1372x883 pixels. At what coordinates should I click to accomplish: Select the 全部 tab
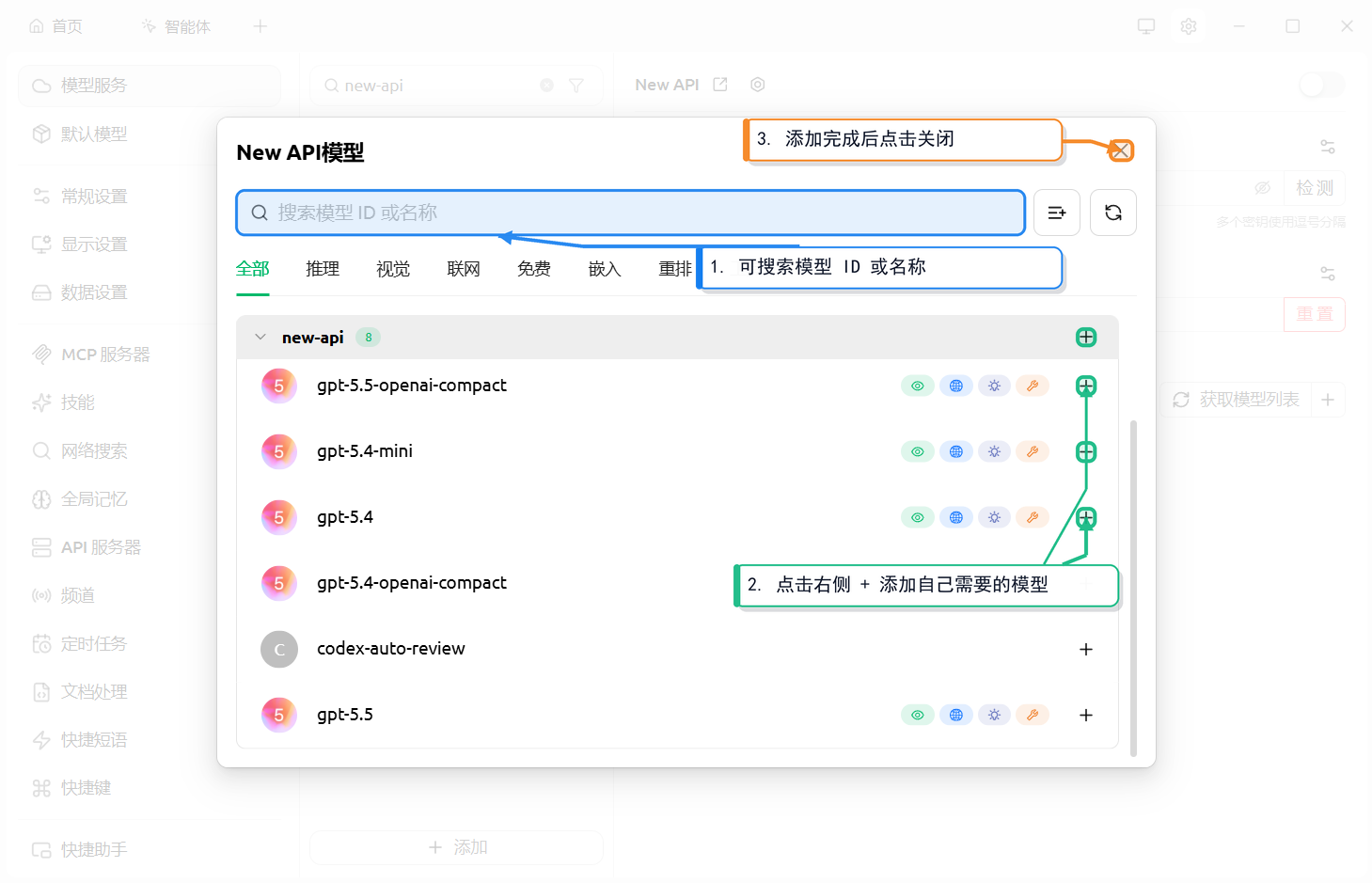(x=253, y=269)
